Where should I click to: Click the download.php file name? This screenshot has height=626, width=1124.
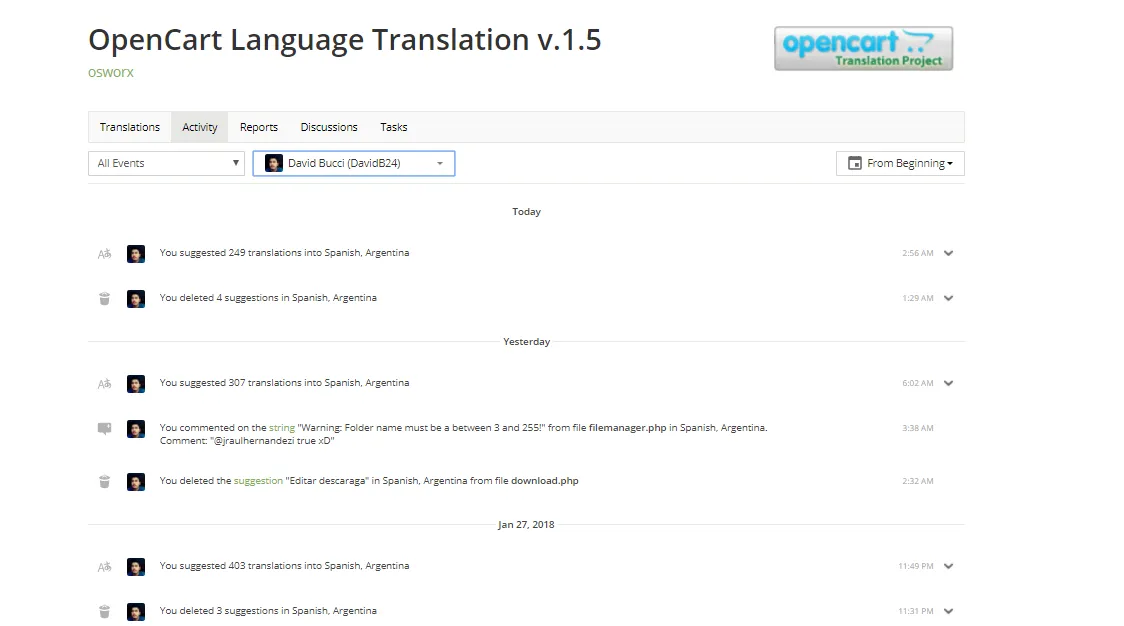[545, 481]
